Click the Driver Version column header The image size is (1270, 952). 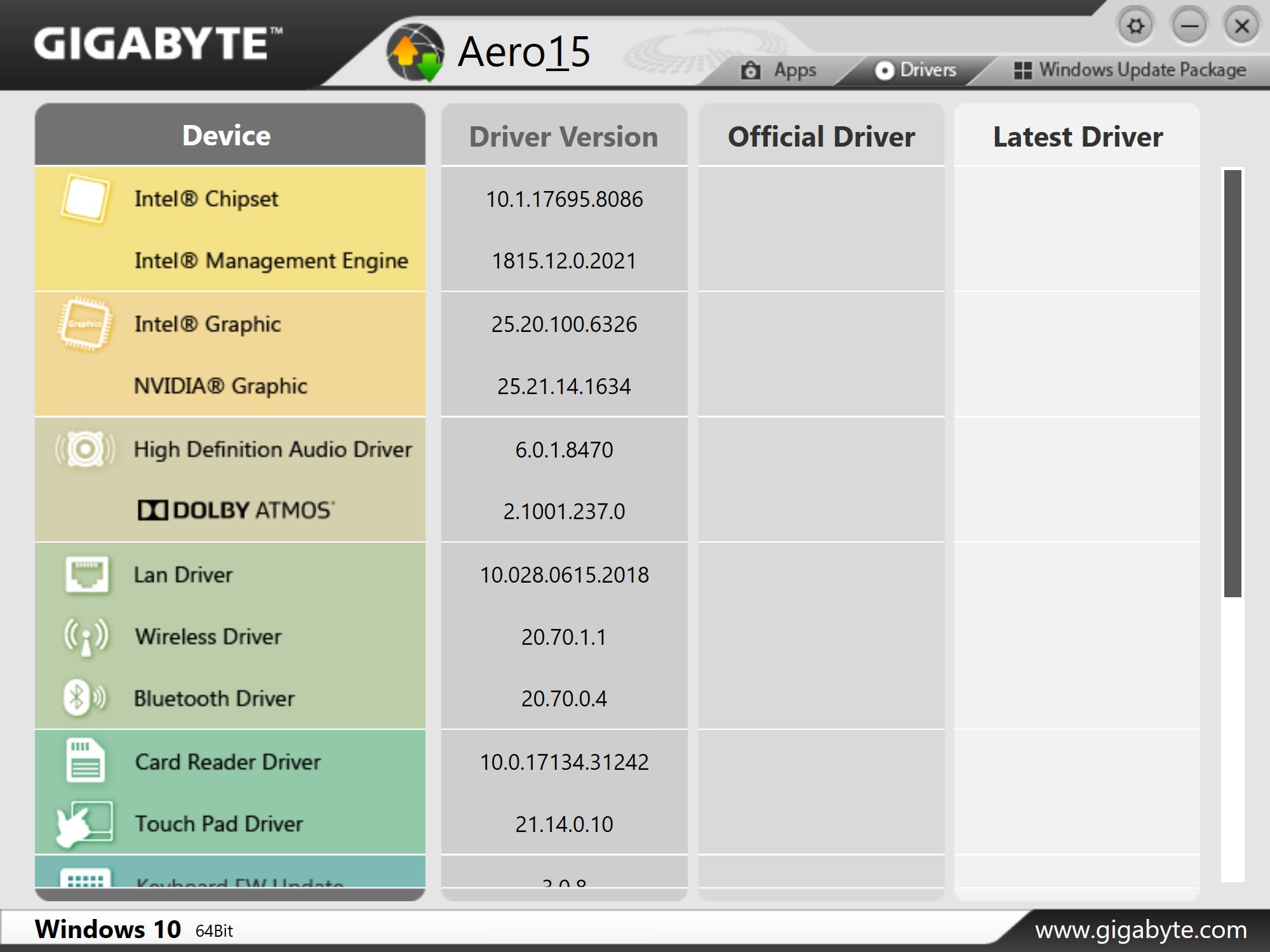click(x=564, y=135)
